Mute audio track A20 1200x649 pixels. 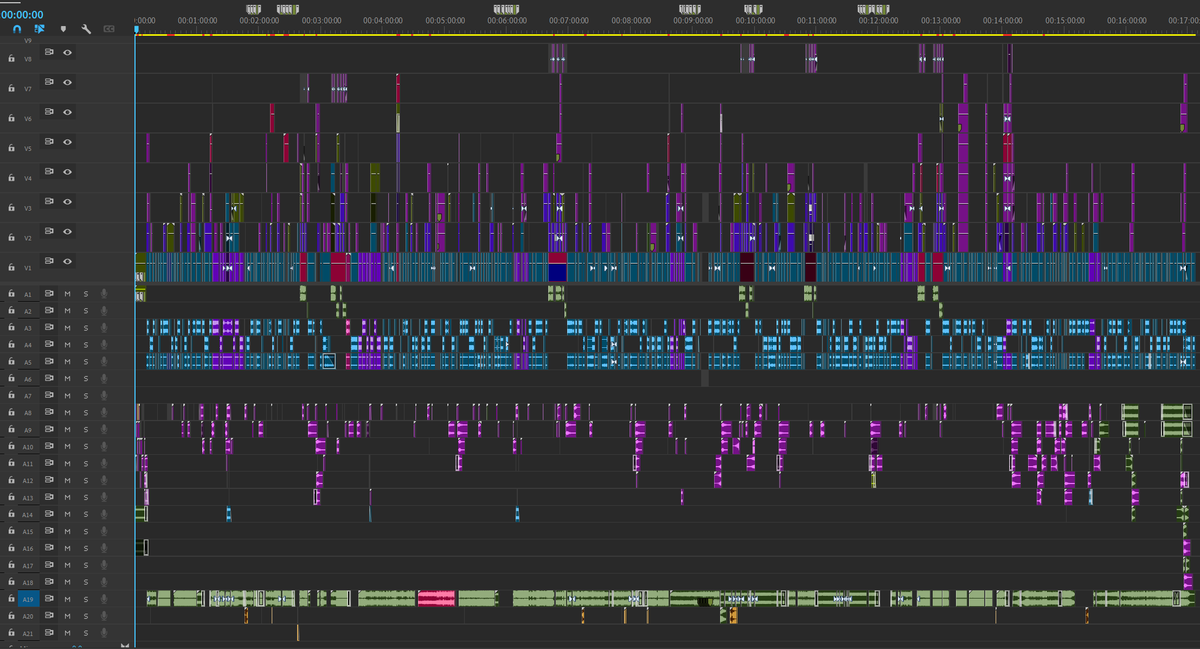(67, 616)
